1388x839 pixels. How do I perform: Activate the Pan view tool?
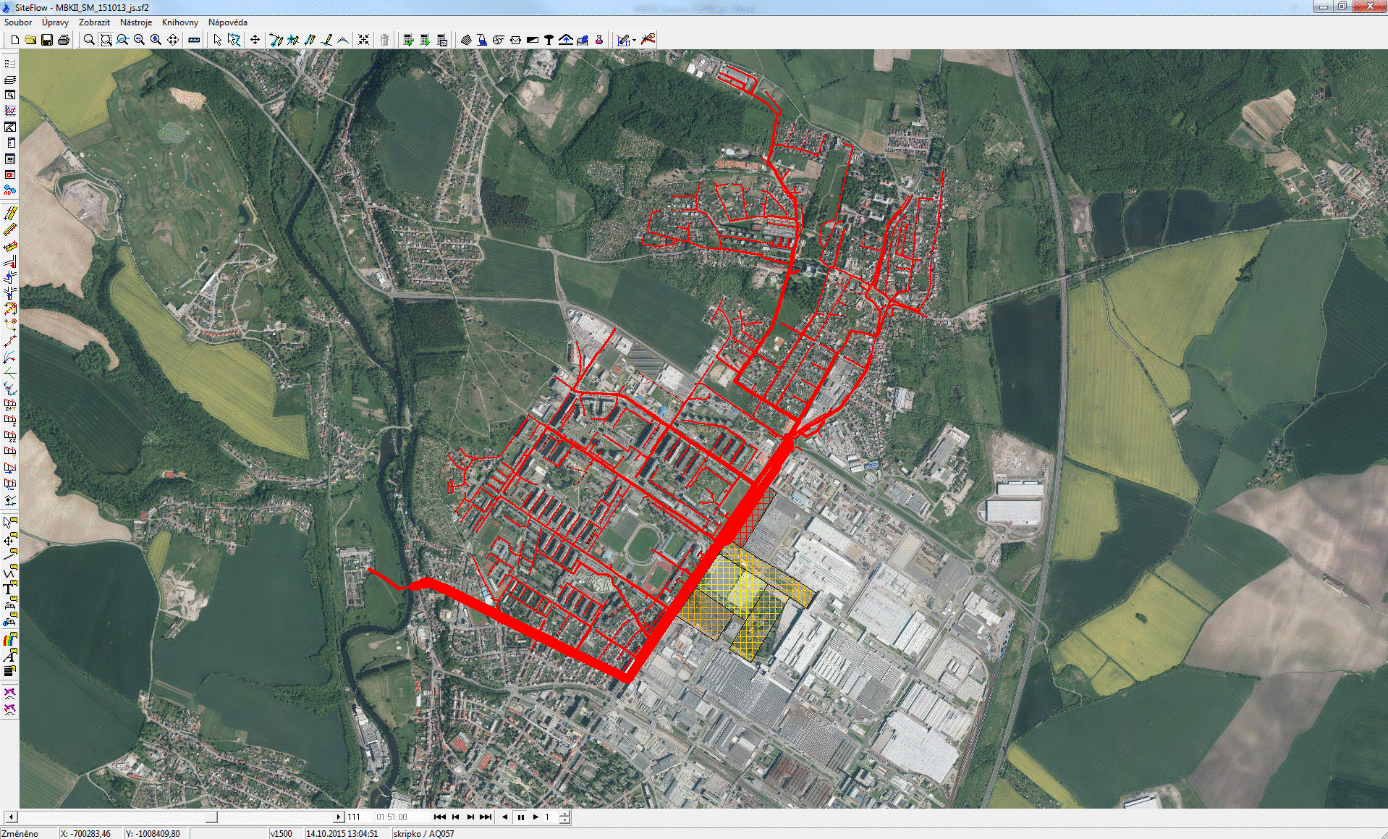tap(171, 40)
